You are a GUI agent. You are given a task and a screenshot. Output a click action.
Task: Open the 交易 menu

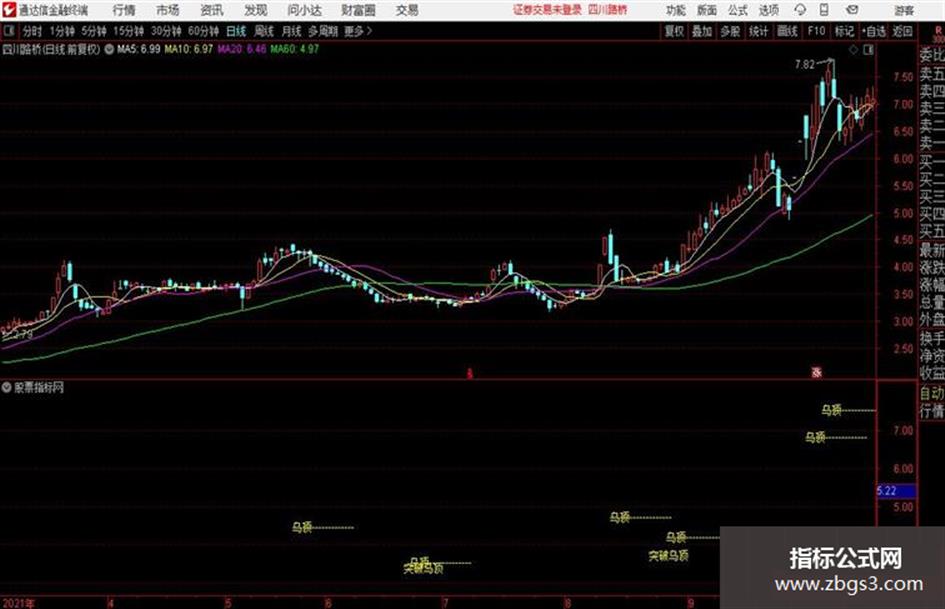click(x=407, y=10)
